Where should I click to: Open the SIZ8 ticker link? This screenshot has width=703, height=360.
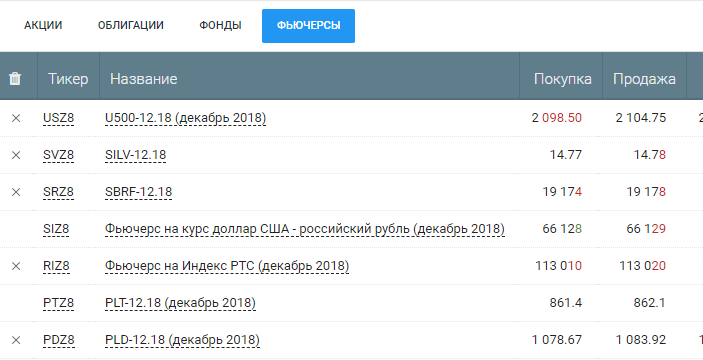pyautogui.click(x=56, y=229)
